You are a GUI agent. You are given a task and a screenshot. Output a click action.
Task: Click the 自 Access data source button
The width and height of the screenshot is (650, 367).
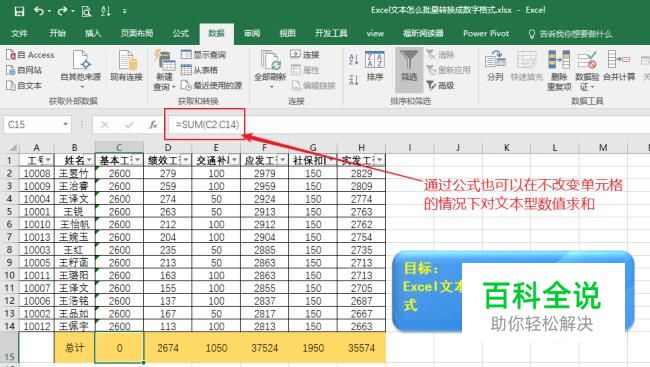(x=31, y=55)
